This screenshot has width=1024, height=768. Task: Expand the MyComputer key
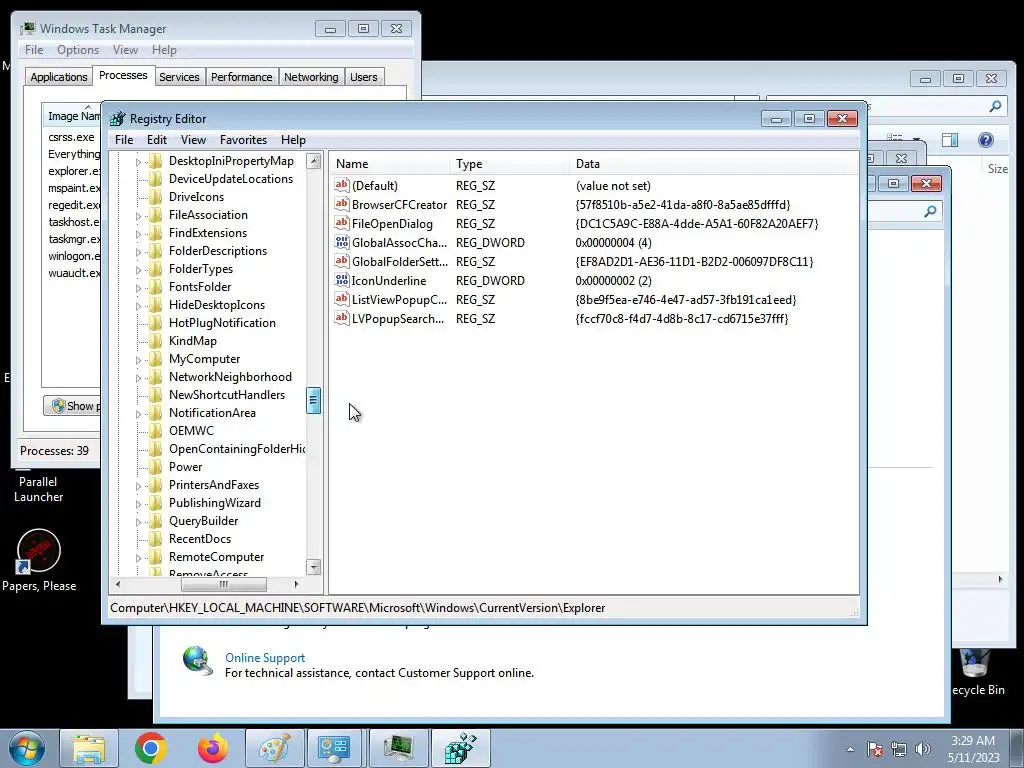138,359
